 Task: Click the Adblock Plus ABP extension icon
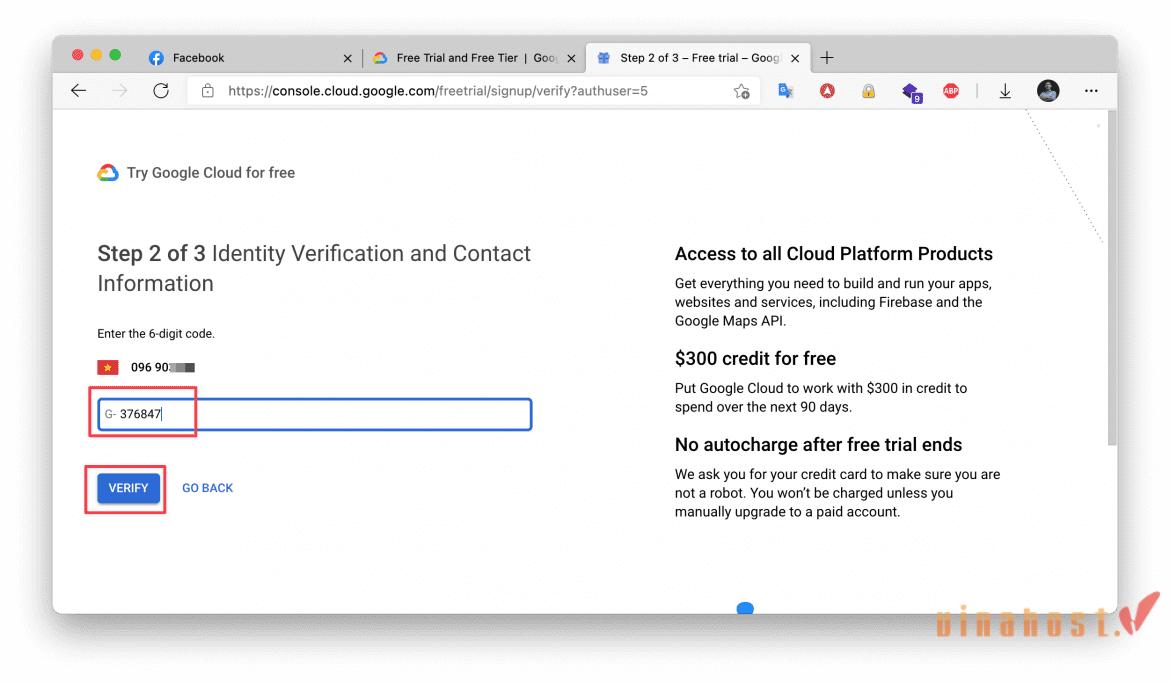[950, 90]
